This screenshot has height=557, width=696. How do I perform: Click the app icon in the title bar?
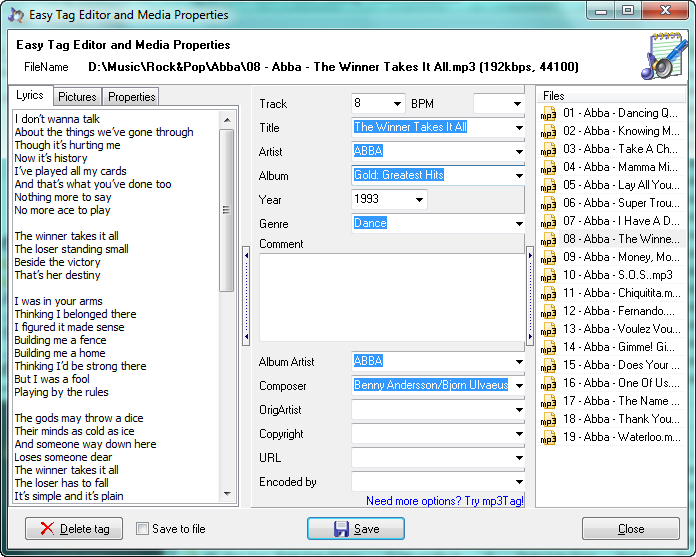pos(16,15)
